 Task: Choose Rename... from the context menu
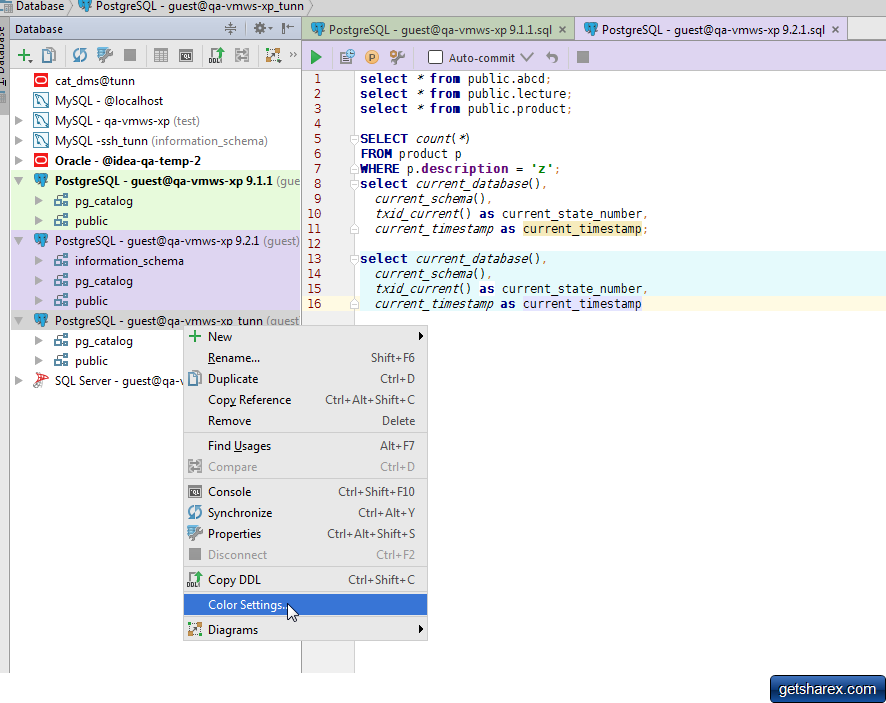[305, 358]
